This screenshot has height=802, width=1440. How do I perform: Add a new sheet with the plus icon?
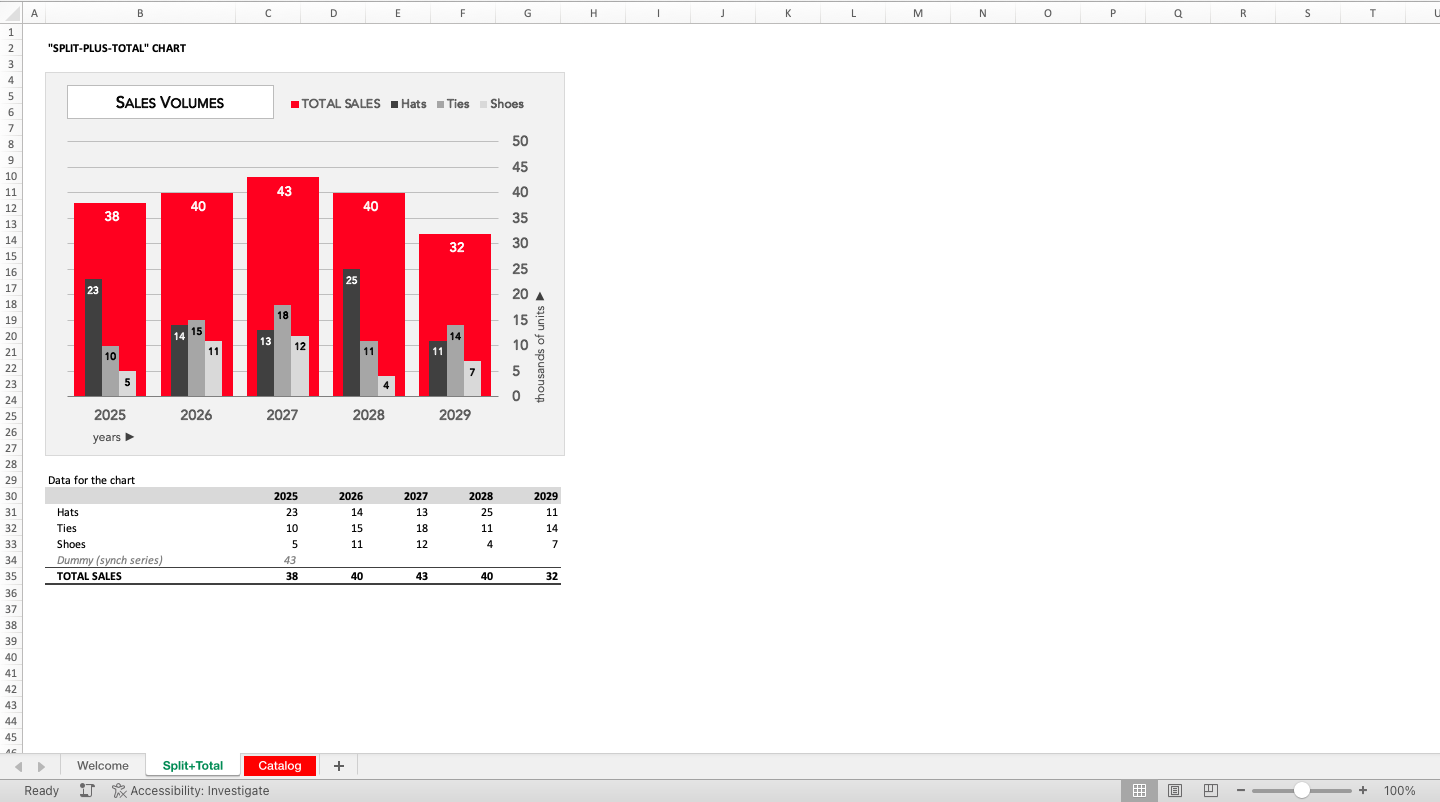pyautogui.click(x=338, y=765)
